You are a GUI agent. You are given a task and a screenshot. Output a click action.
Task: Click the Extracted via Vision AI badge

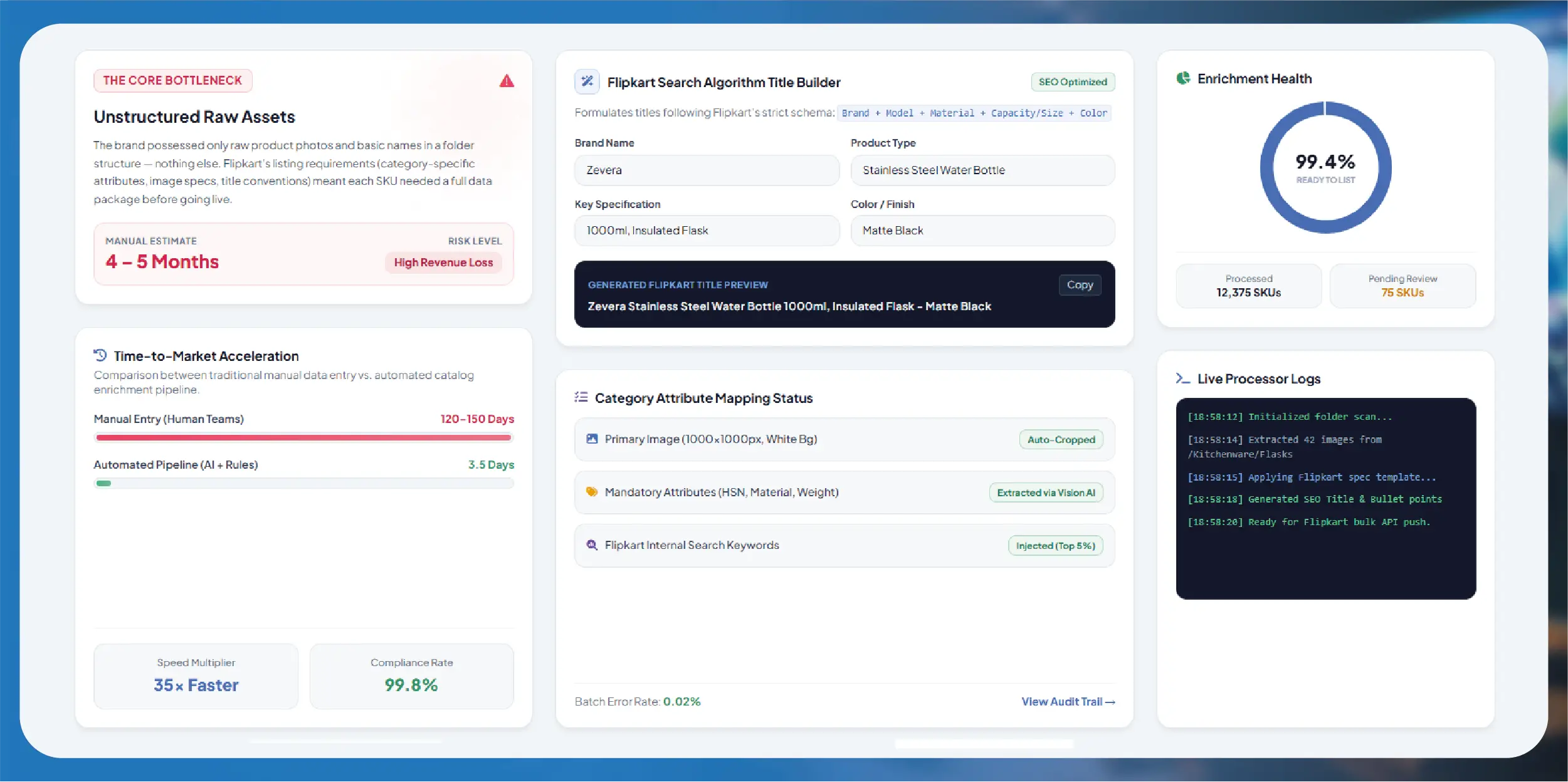1046,493
